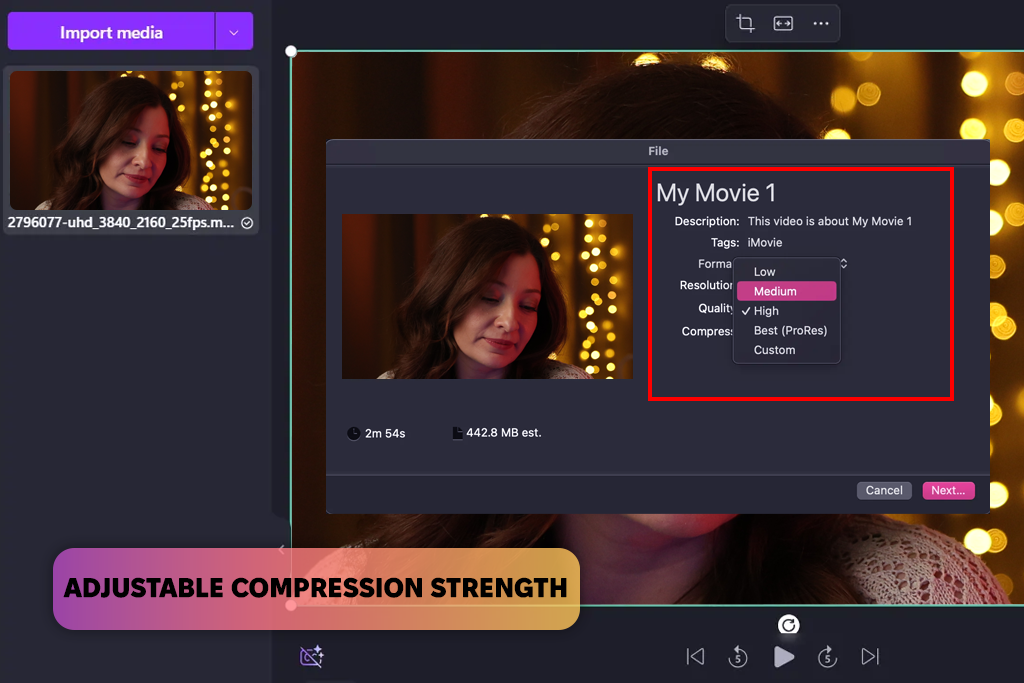
Task: Select the Crop tool icon
Action: [745, 24]
